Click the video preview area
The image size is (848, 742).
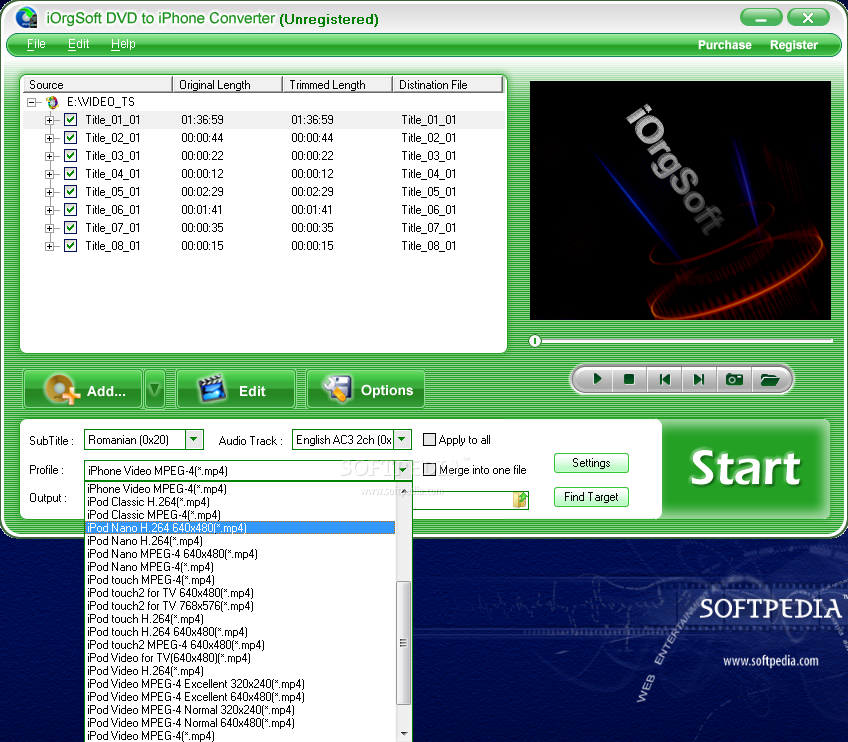680,200
